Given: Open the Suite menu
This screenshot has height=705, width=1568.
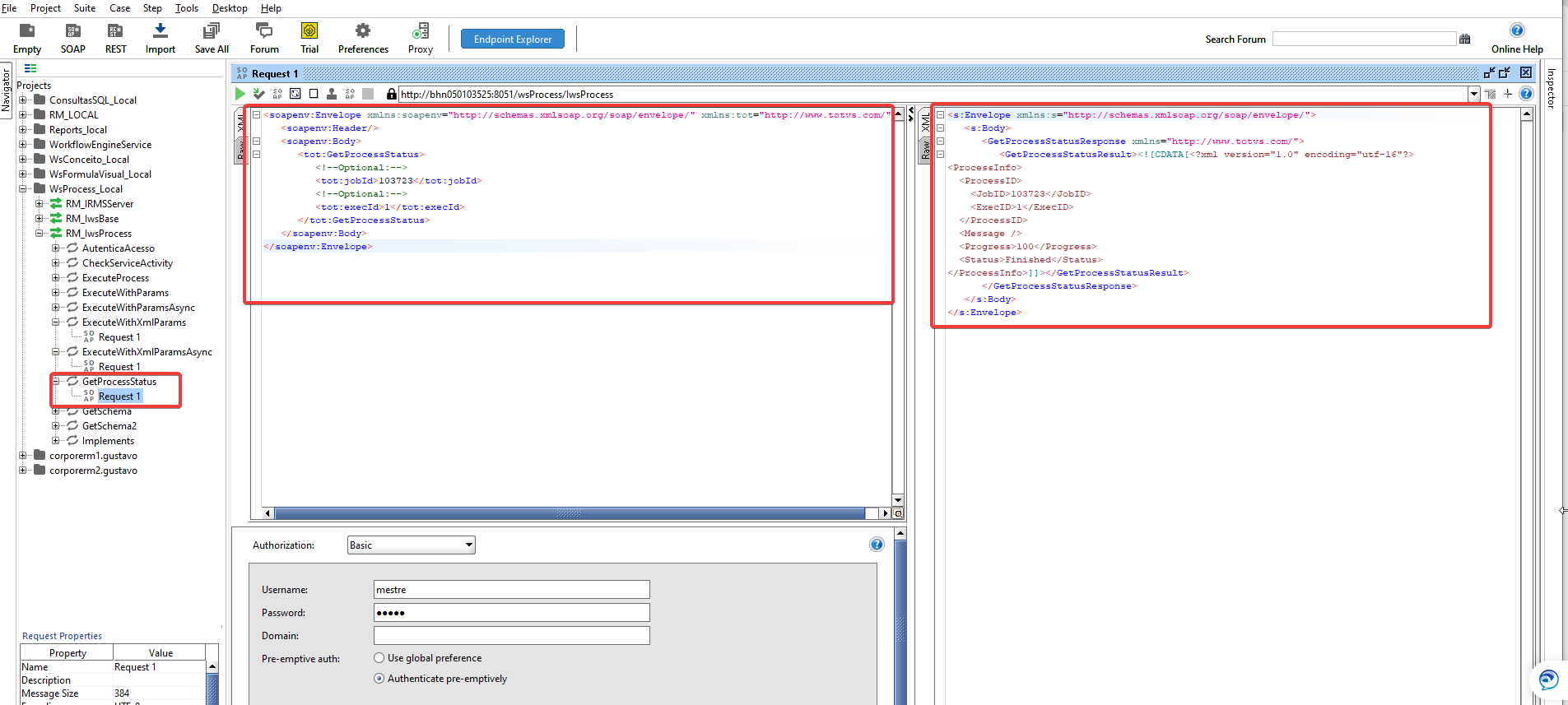Looking at the screenshot, I should pyautogui.click(x=85, y=8).
